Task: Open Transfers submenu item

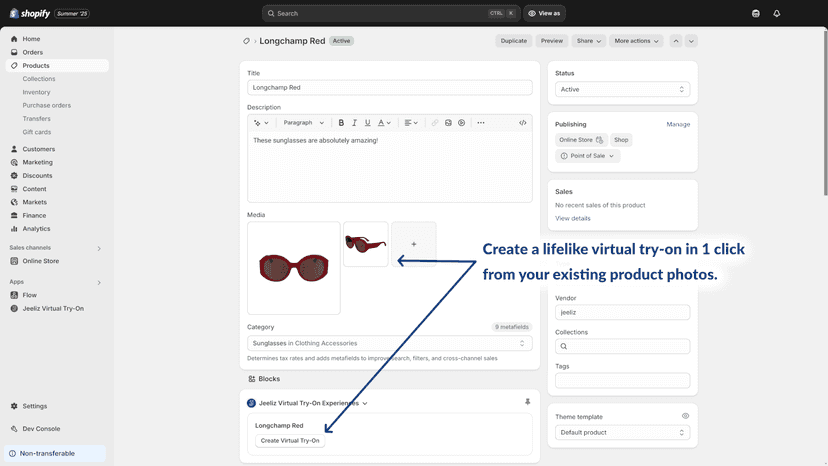Action: point(36,118)
